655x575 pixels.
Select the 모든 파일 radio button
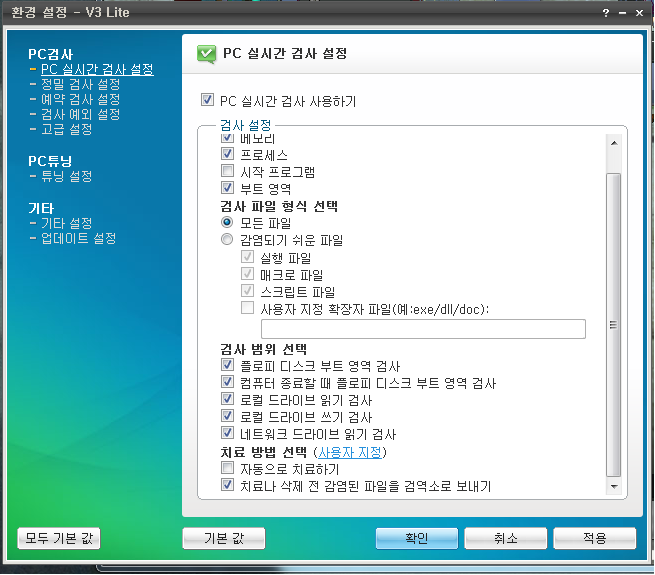[x=227, y=222]
